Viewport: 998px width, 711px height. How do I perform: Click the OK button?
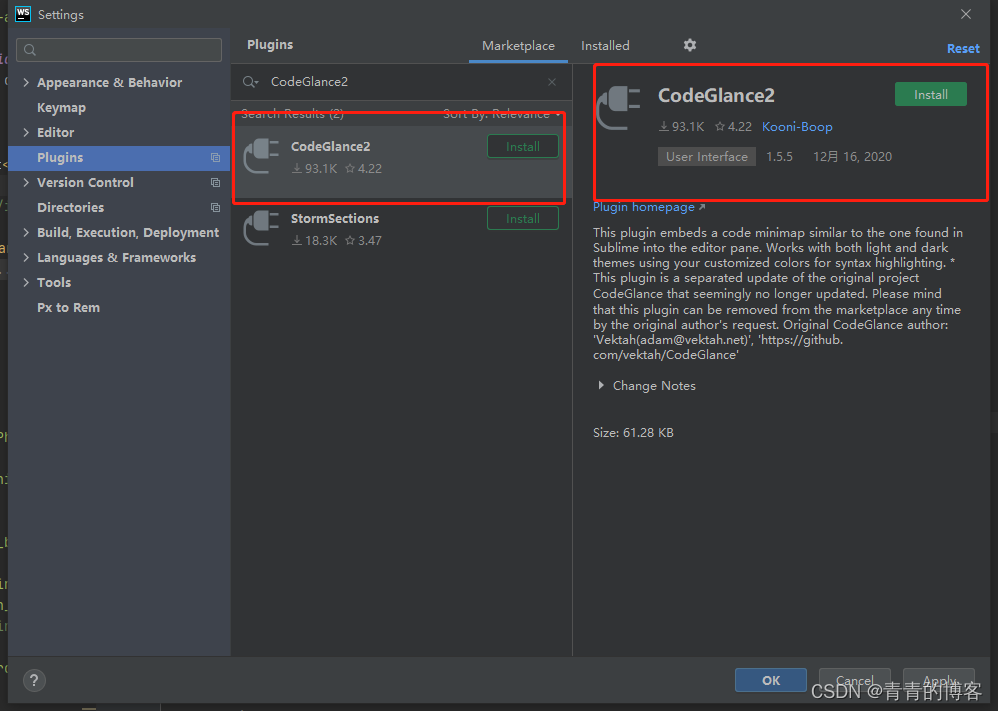[x=771, y=680]
